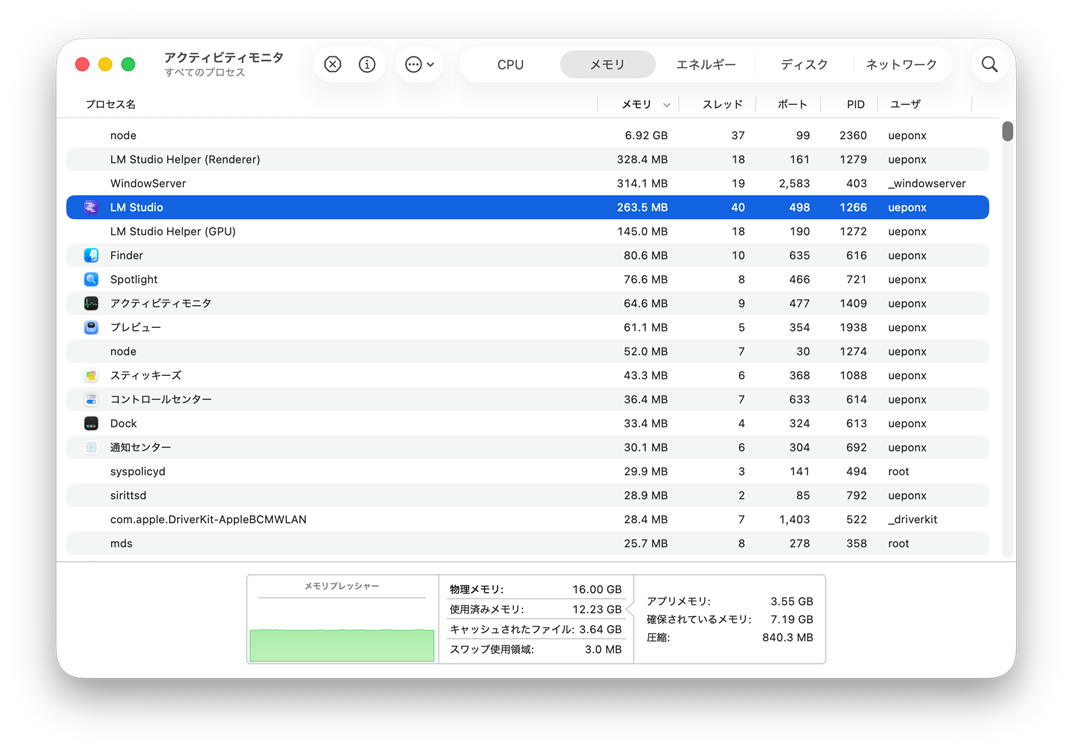Click the アプリメモリ 3.55 GB entry
The image size is (1072, 752).
point(729,601)
